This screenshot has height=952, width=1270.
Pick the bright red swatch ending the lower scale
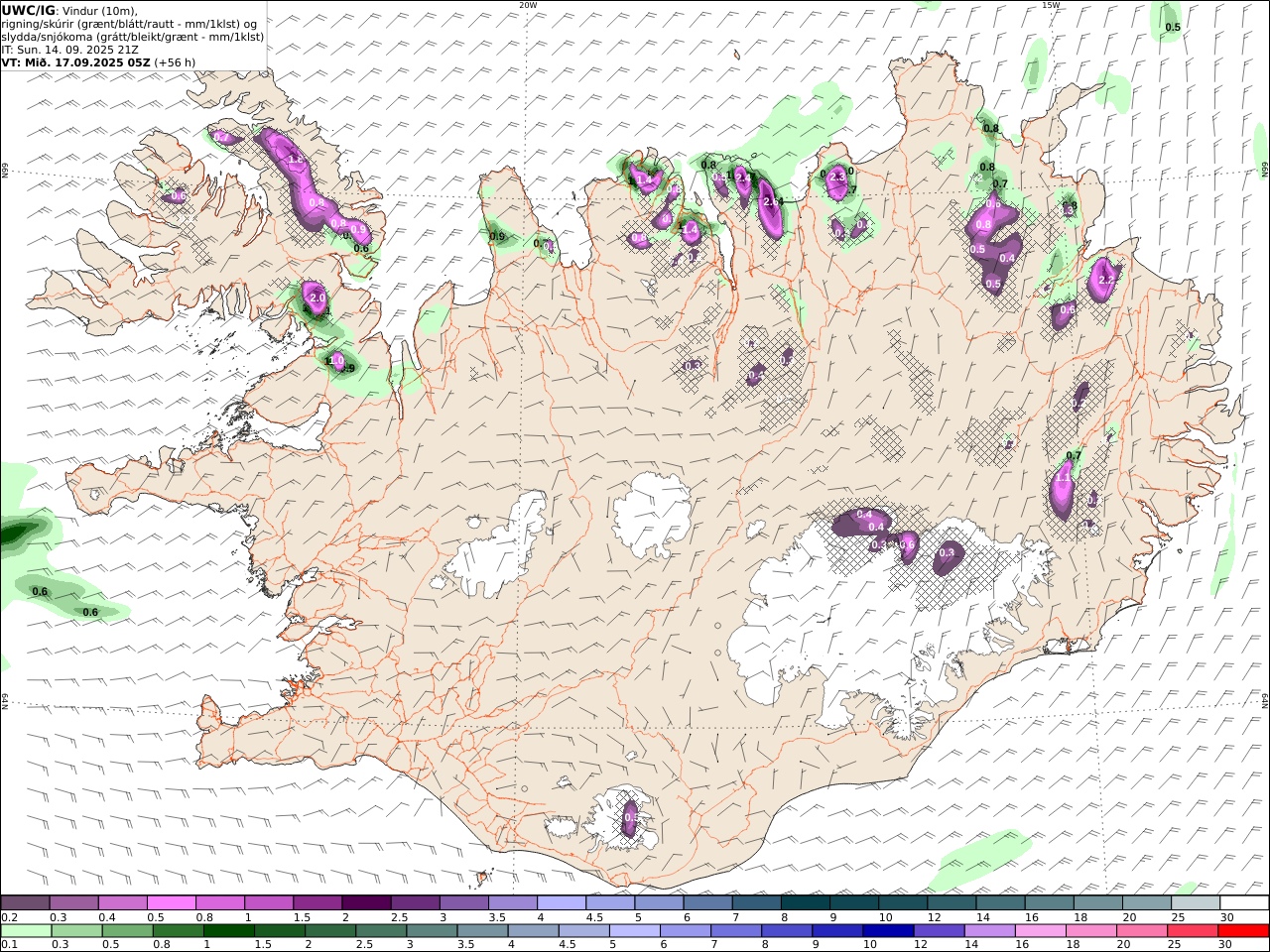pos(1244,931)
